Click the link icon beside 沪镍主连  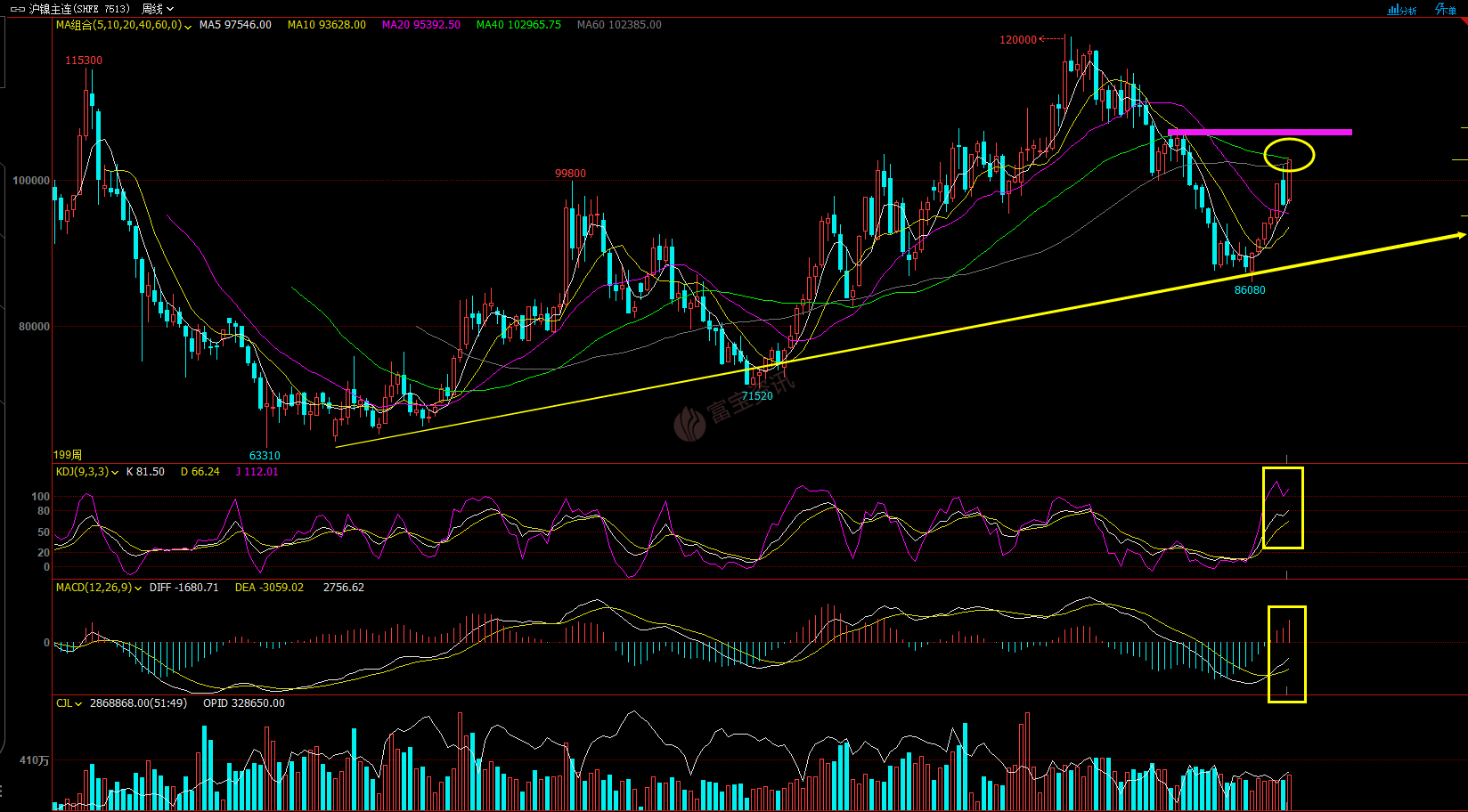point(17,9)
